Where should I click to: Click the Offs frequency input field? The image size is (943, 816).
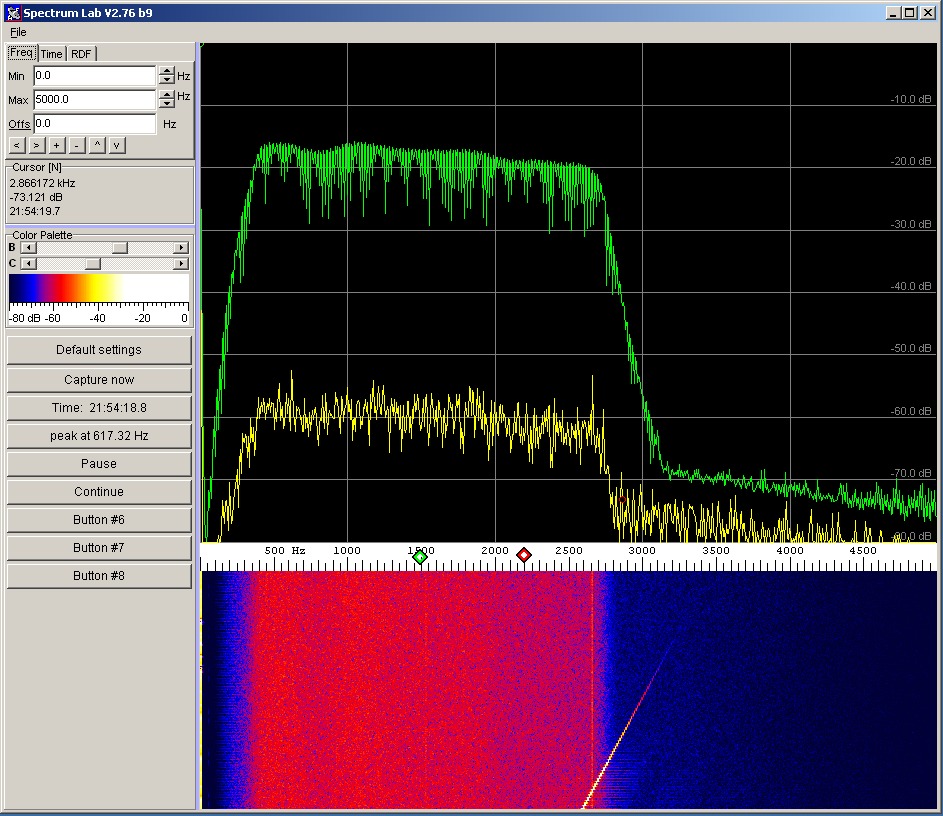click(x=94, y=124)
